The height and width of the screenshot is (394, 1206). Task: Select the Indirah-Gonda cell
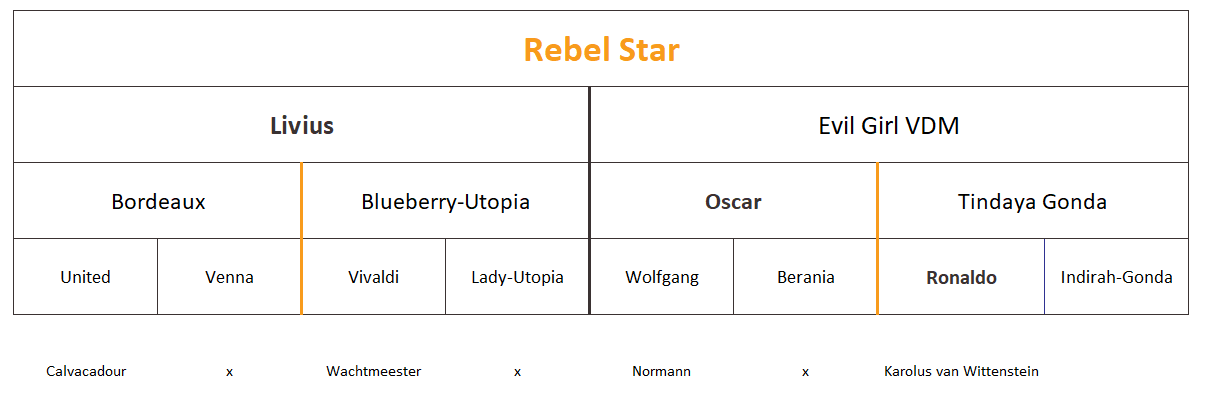[x=1117, y=277]
